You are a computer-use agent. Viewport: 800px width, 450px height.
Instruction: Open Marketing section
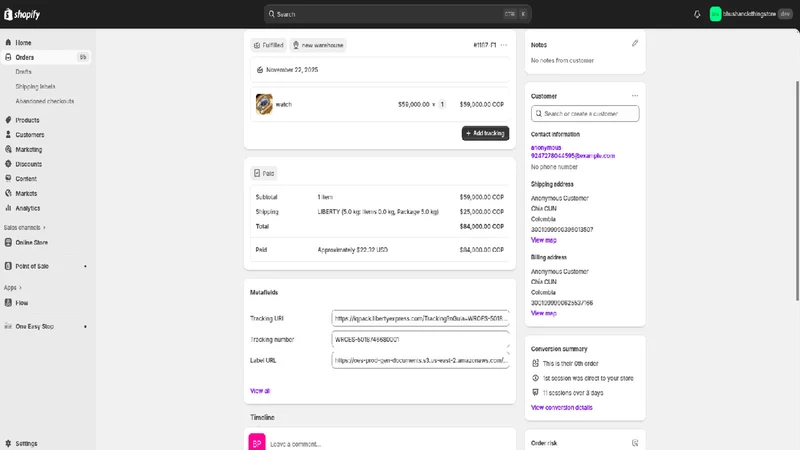click(29, 149)
